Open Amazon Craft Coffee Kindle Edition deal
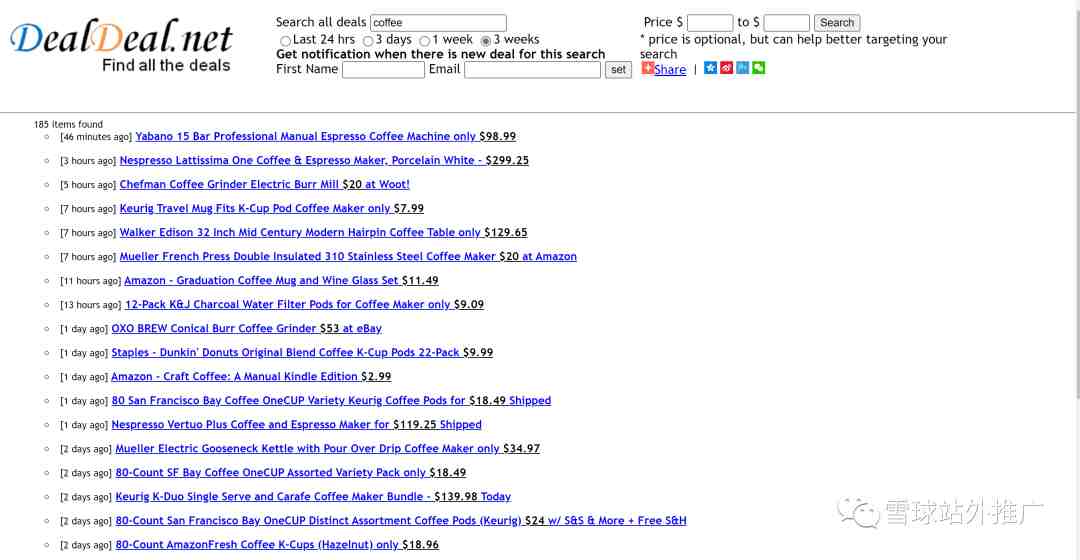 (251, 377)
